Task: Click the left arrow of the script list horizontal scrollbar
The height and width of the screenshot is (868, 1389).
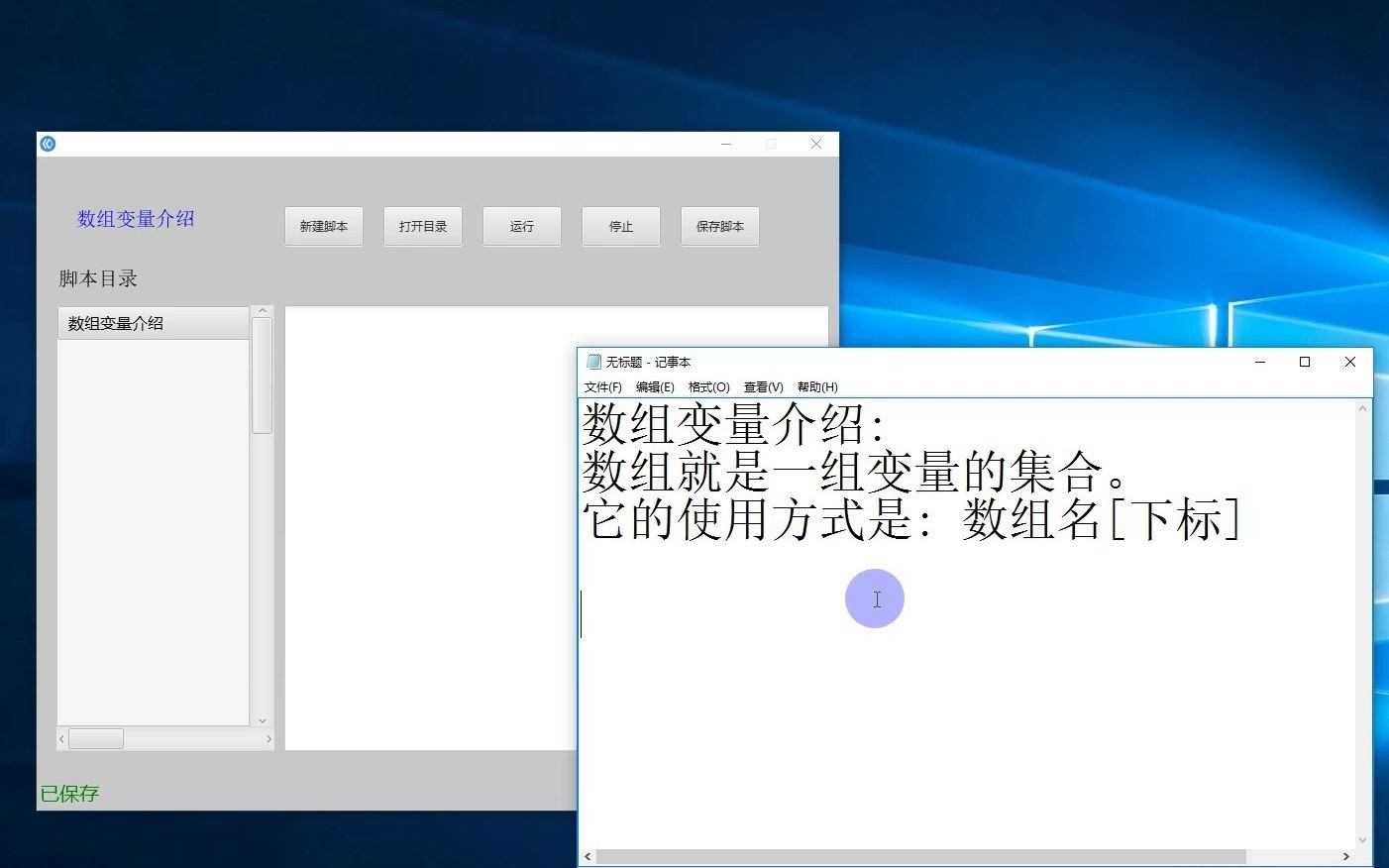Action: click(x=59, y=738)
